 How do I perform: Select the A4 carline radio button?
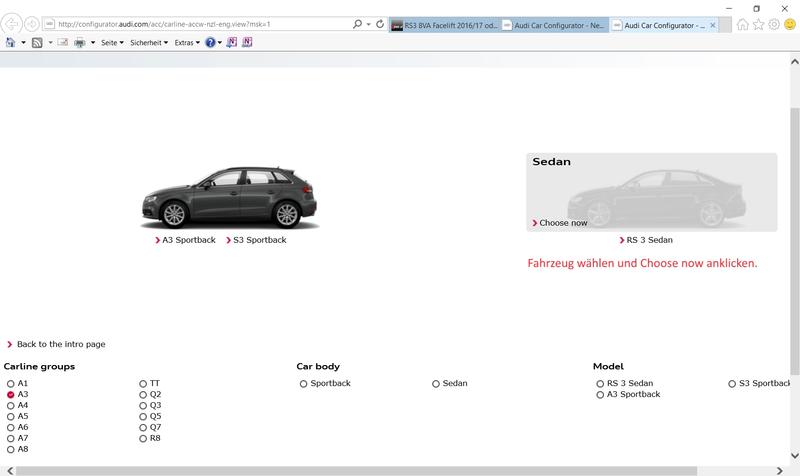point(11,406)
